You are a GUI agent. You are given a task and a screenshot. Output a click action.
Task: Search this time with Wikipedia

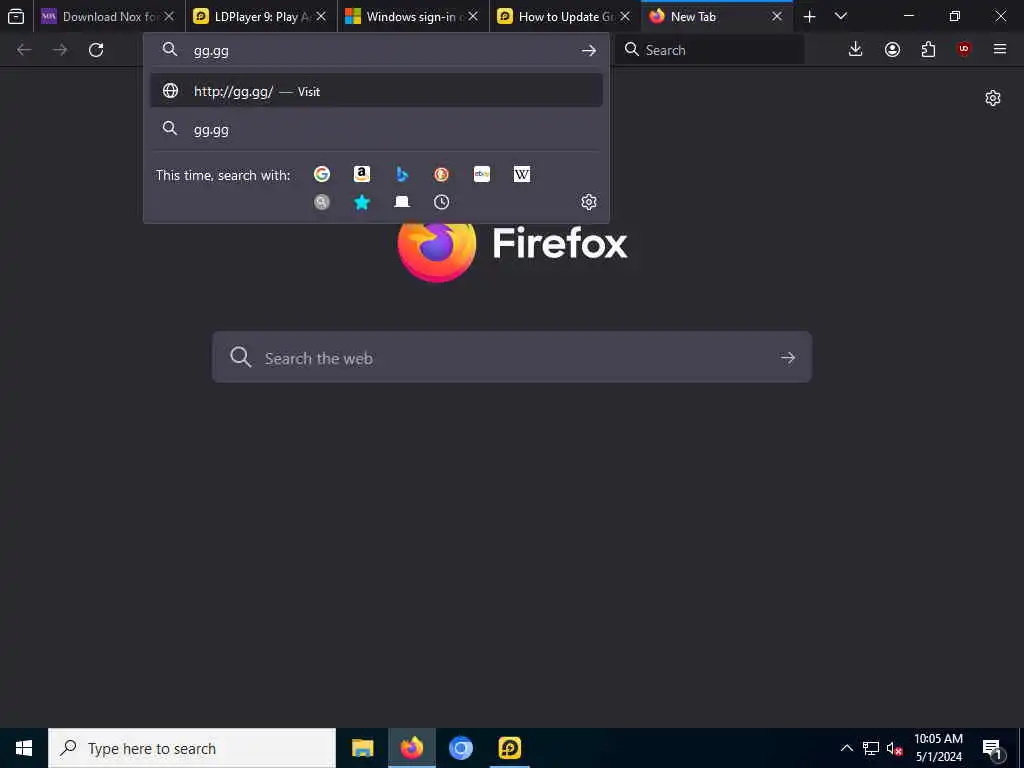coord(522,174)
